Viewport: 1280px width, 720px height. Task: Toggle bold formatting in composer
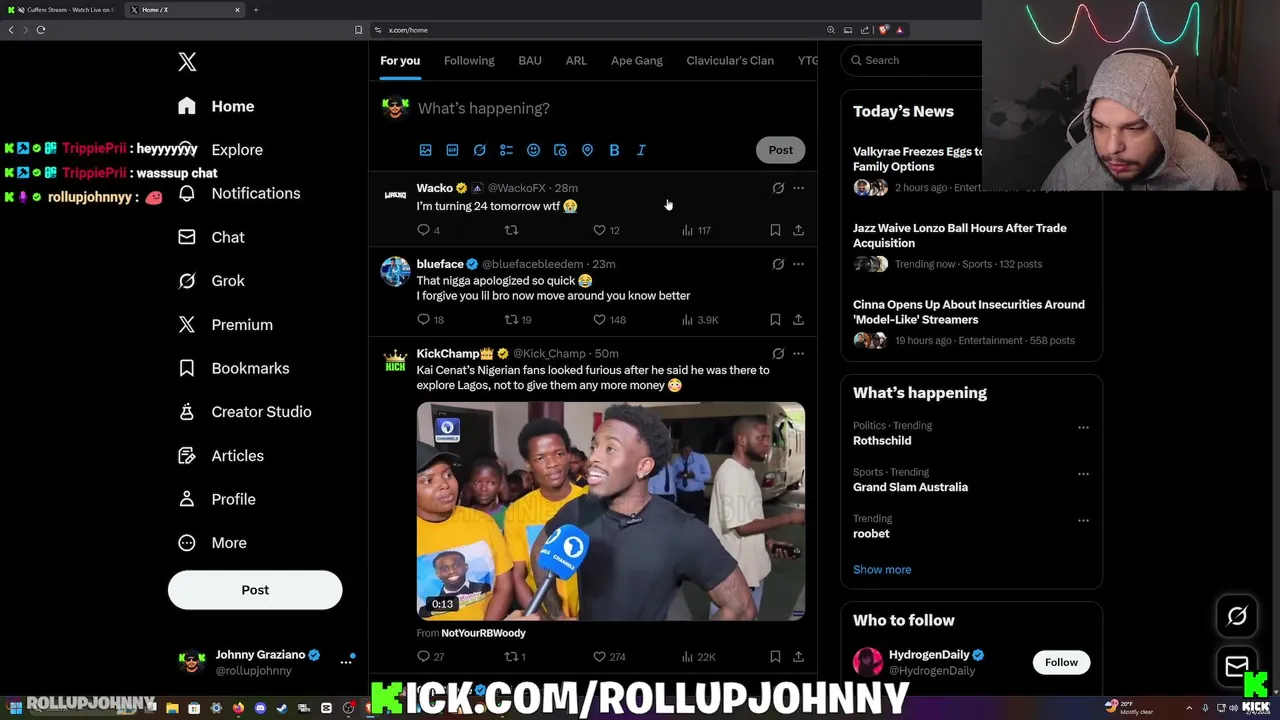[x=614, y=150]
